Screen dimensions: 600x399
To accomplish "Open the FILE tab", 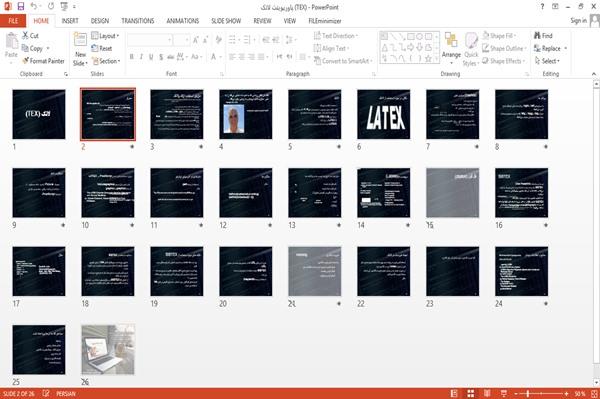I will point(13,21).
